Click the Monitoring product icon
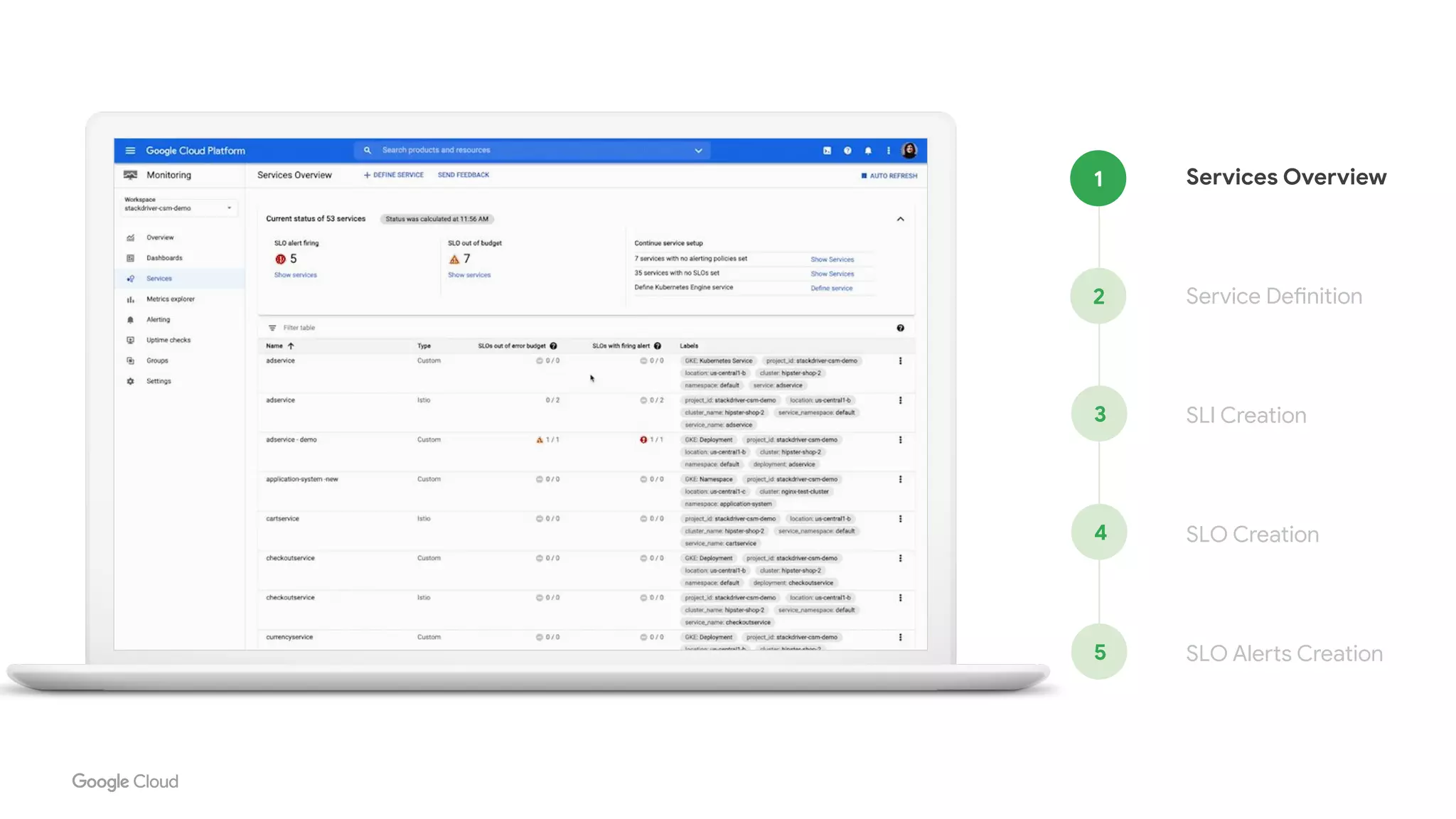 coord(130,175)
